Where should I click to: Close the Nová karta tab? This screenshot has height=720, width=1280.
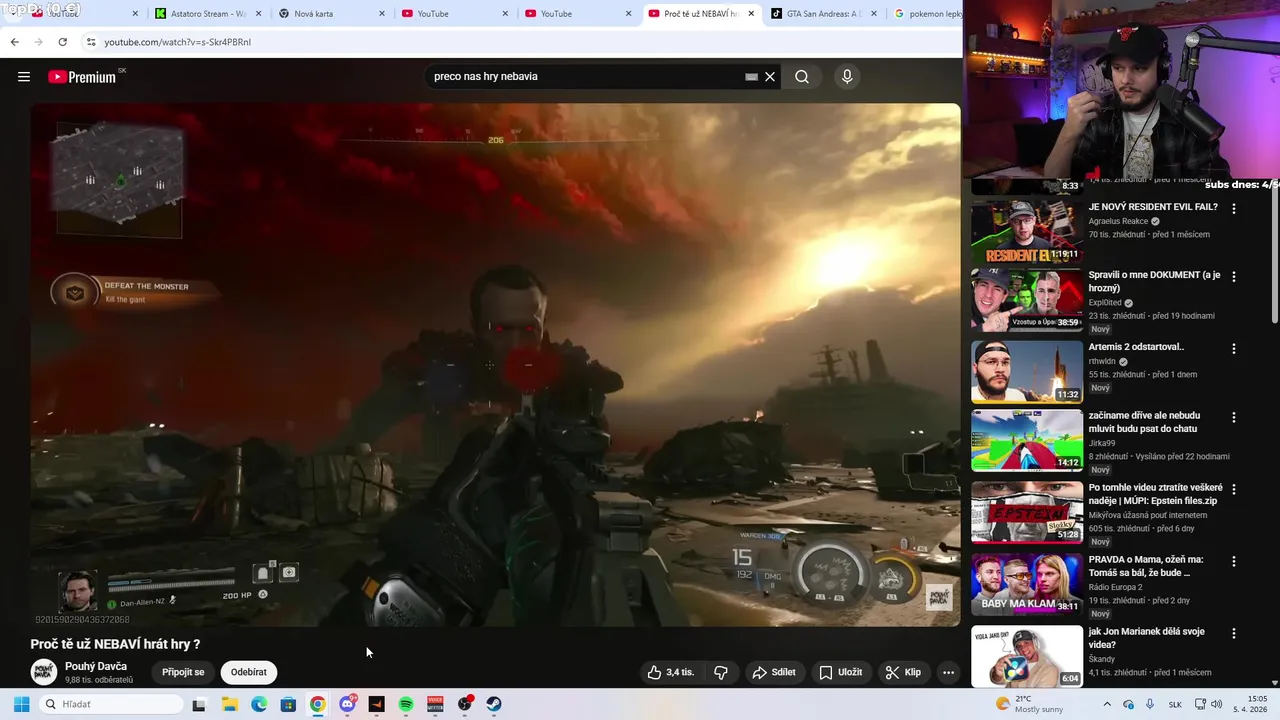(x=382, y=14)
